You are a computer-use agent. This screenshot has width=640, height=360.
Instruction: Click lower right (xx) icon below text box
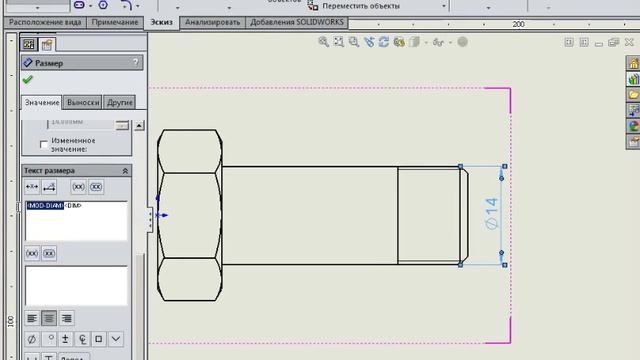pos(49,253)
